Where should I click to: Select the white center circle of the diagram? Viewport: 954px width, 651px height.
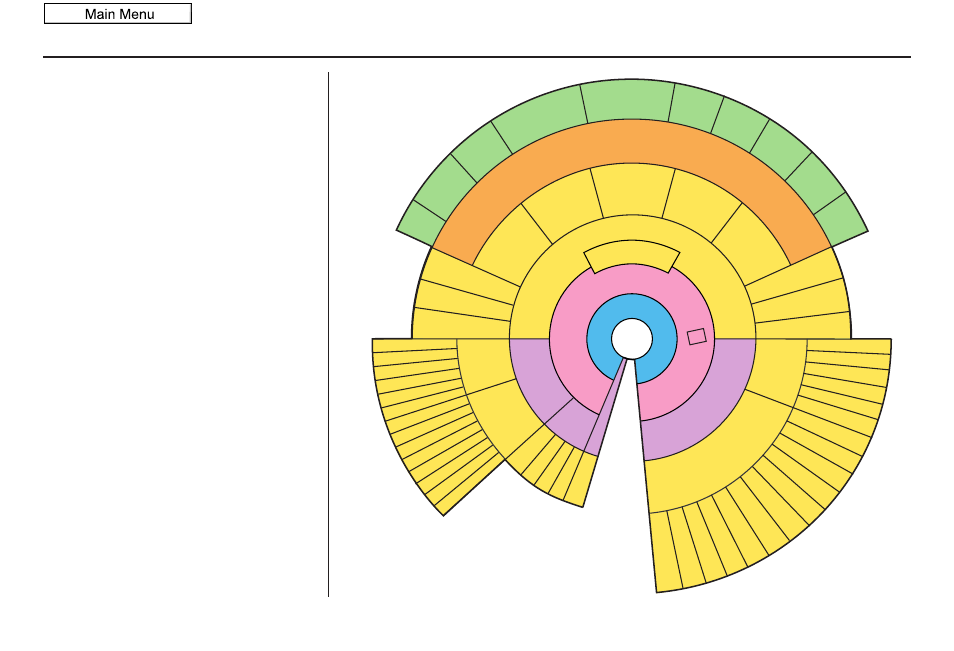coord(632,339)
